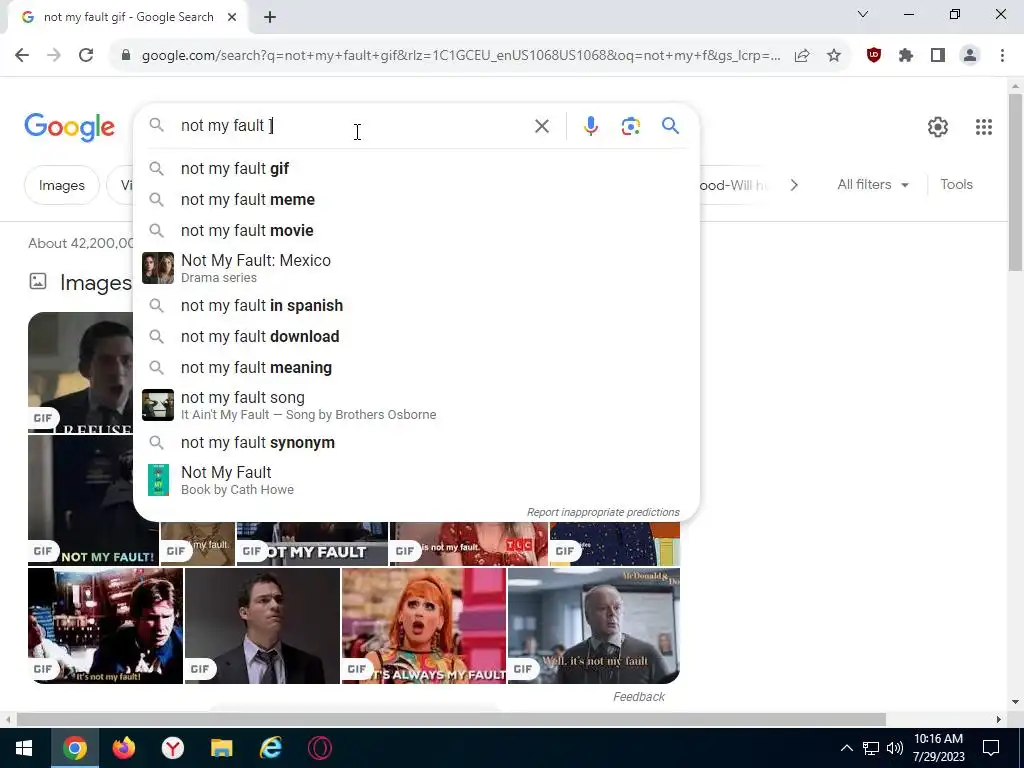Select suggestion 'not my fault meaning'
This screenshot has width=1024, height=768.
pos(416,368)
